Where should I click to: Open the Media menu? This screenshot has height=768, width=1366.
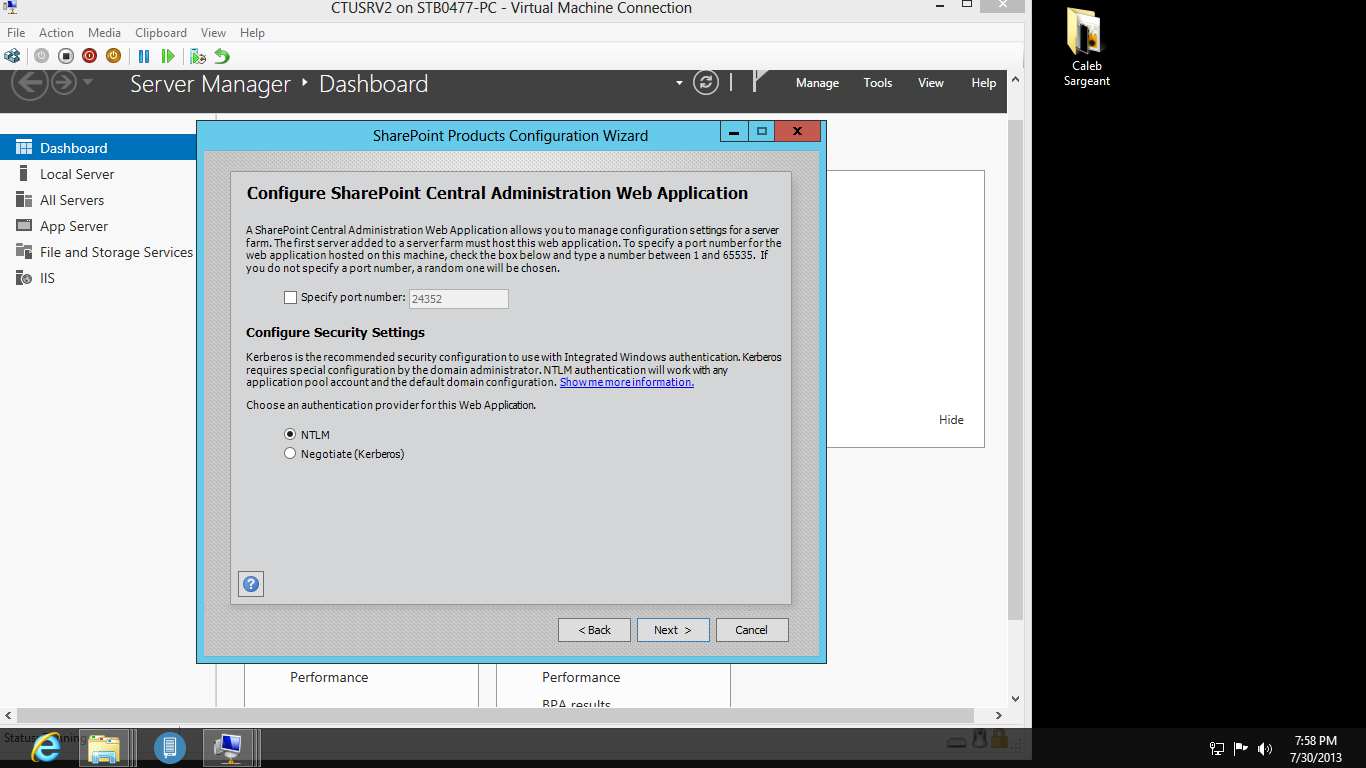(x=104, y=33)
